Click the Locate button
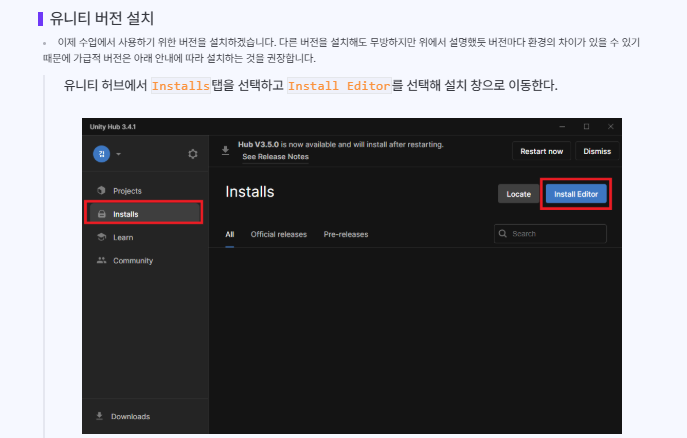This screenshot has height=438, width=687. [518, 194]
